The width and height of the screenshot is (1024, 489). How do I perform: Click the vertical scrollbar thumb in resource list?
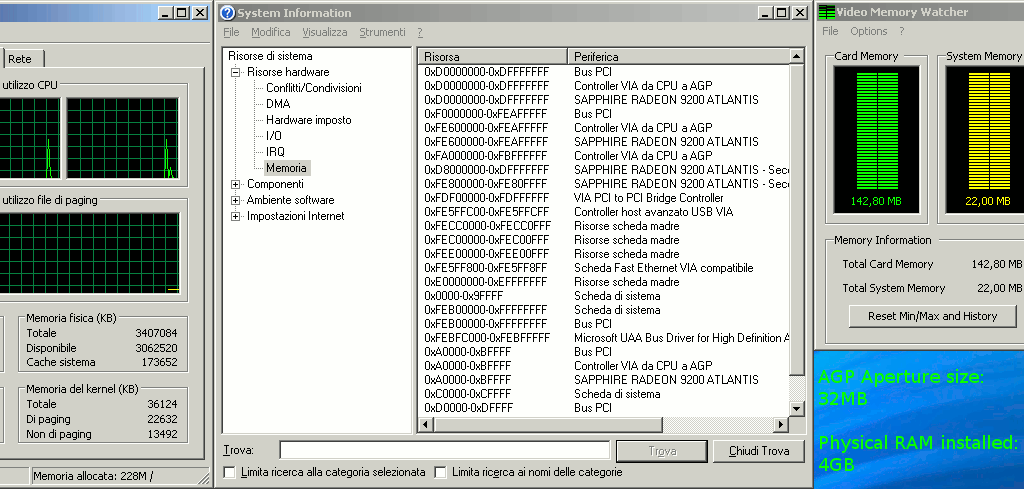tap(797, 219)
